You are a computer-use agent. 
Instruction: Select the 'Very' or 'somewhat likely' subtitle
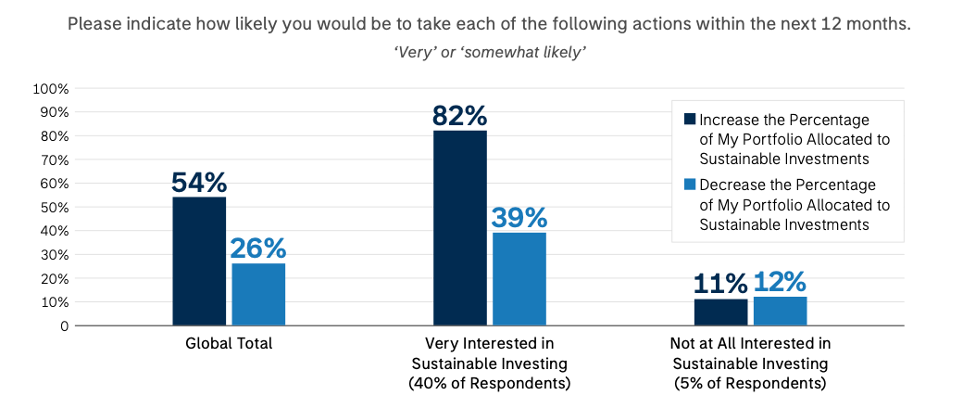489,53
